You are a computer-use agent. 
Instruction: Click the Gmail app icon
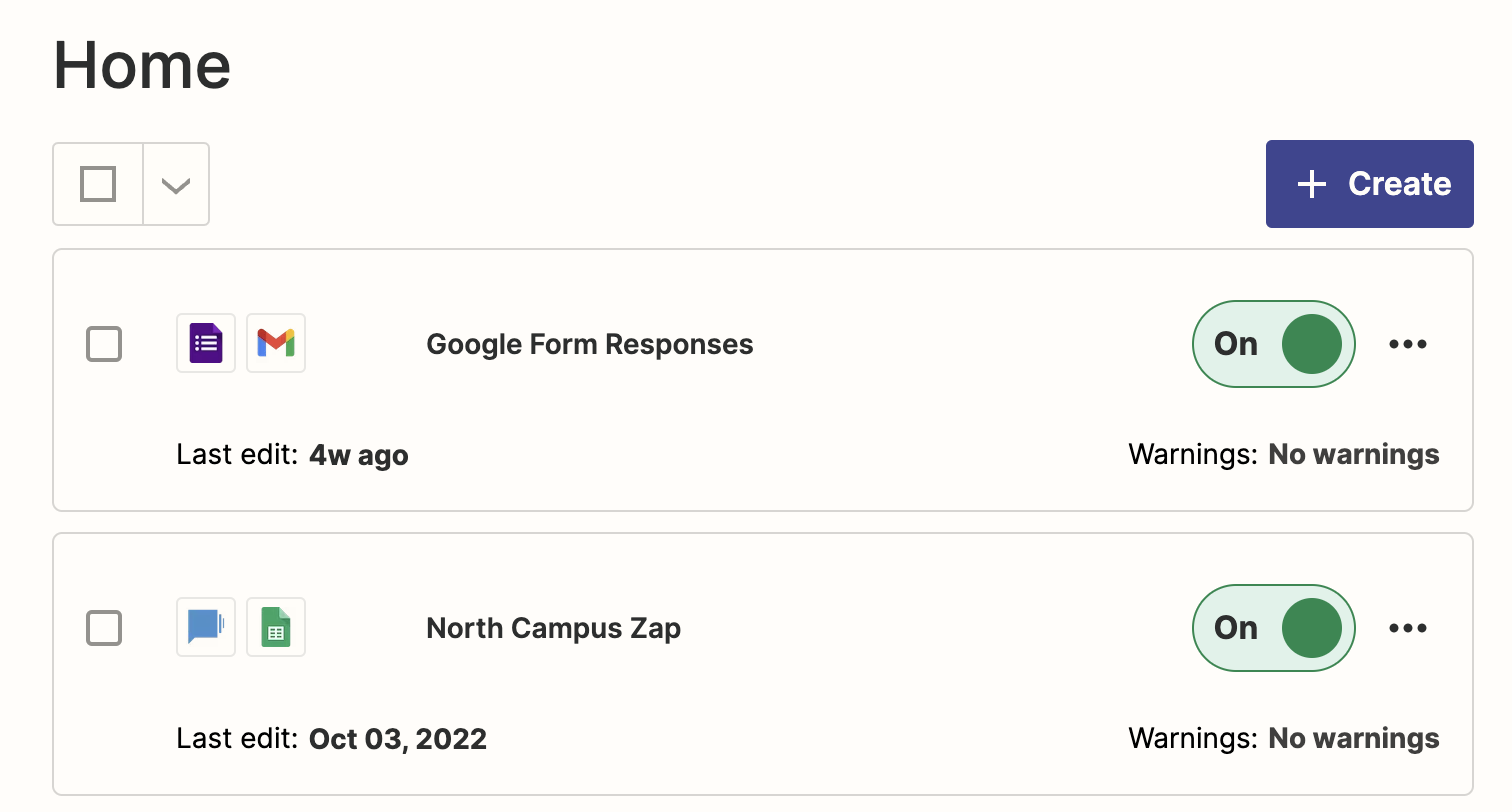click(276, 343)
